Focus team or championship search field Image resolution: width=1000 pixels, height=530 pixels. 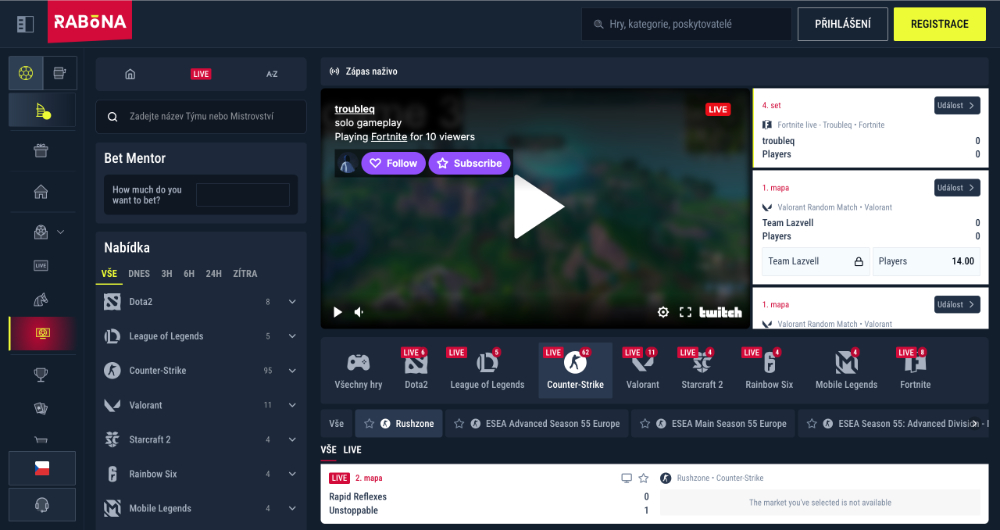201,117
